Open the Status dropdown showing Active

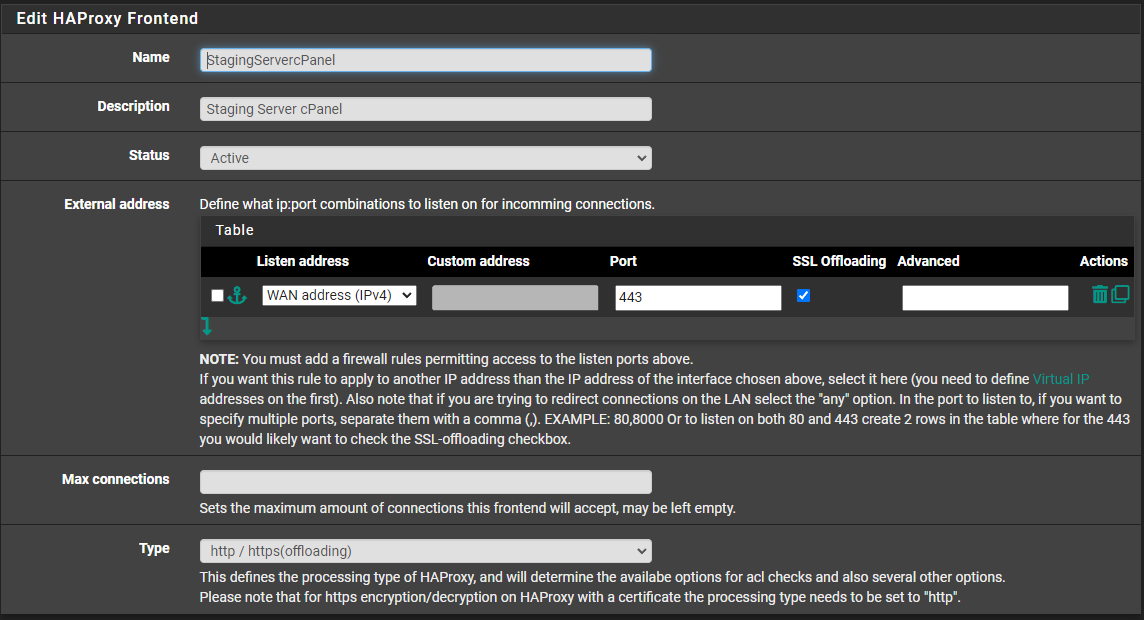point(425,158)
